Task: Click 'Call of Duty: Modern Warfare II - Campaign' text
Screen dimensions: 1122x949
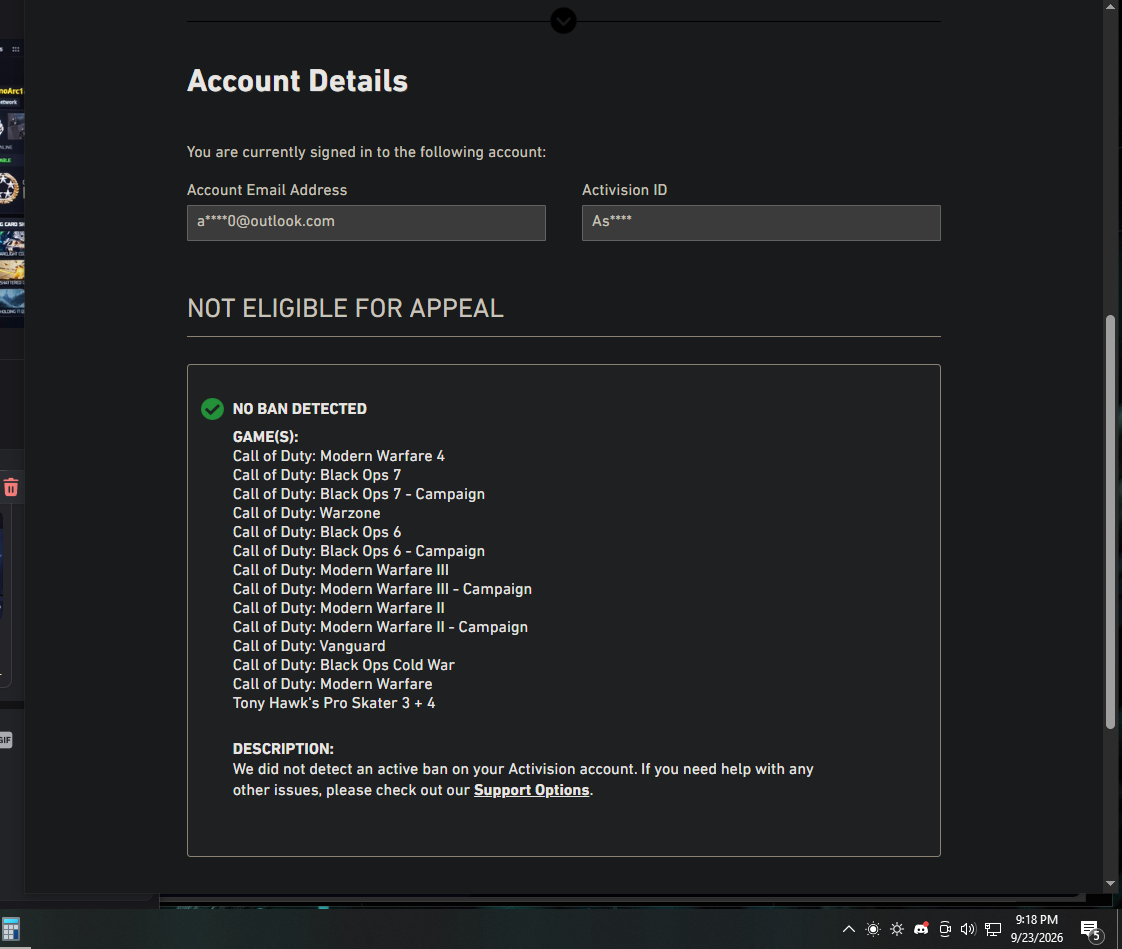Action: point(380,627)
